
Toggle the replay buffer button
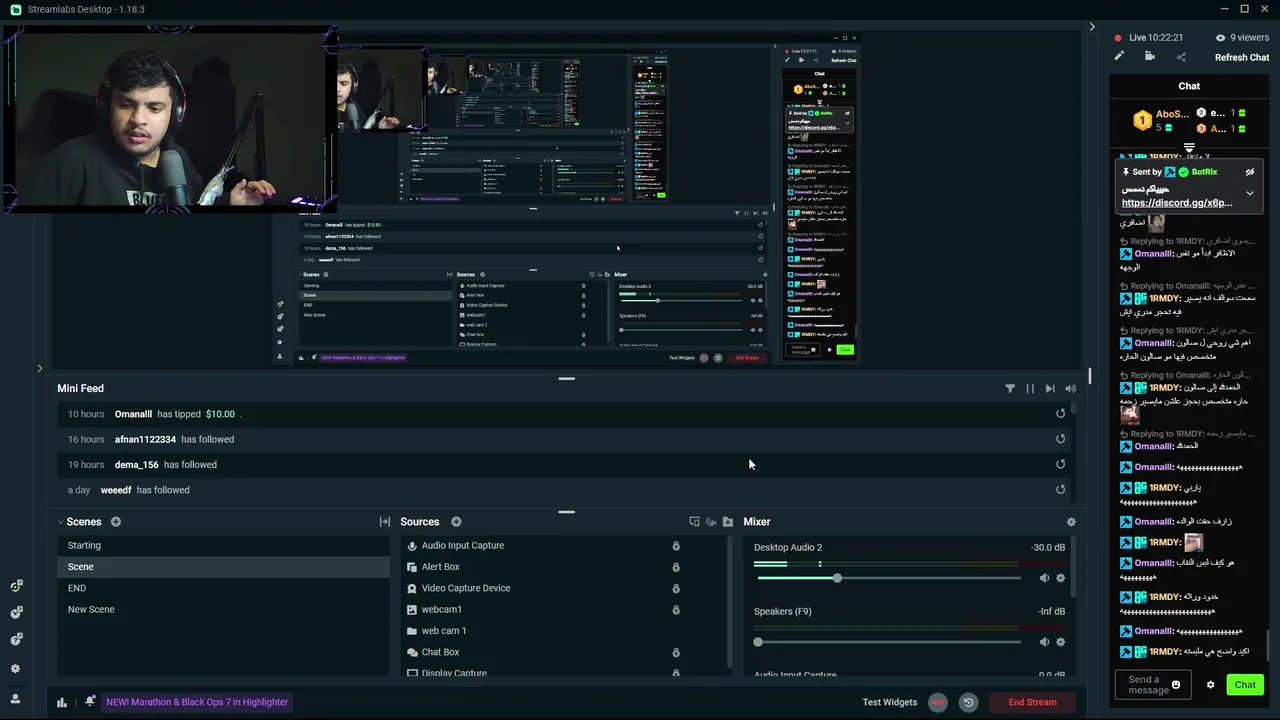[x=968, y=702]
